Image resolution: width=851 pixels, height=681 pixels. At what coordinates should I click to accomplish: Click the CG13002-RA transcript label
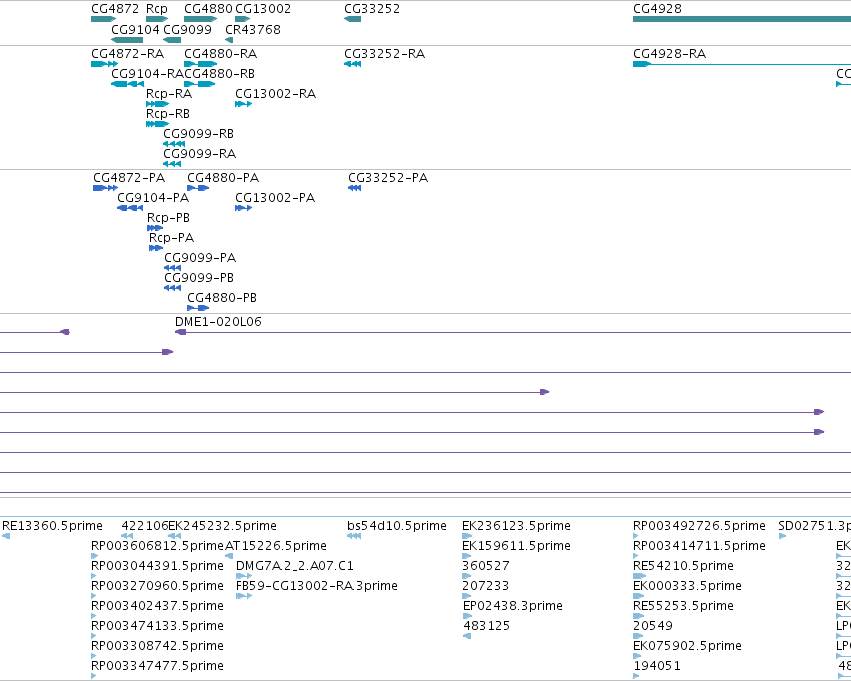pos(275,94)
